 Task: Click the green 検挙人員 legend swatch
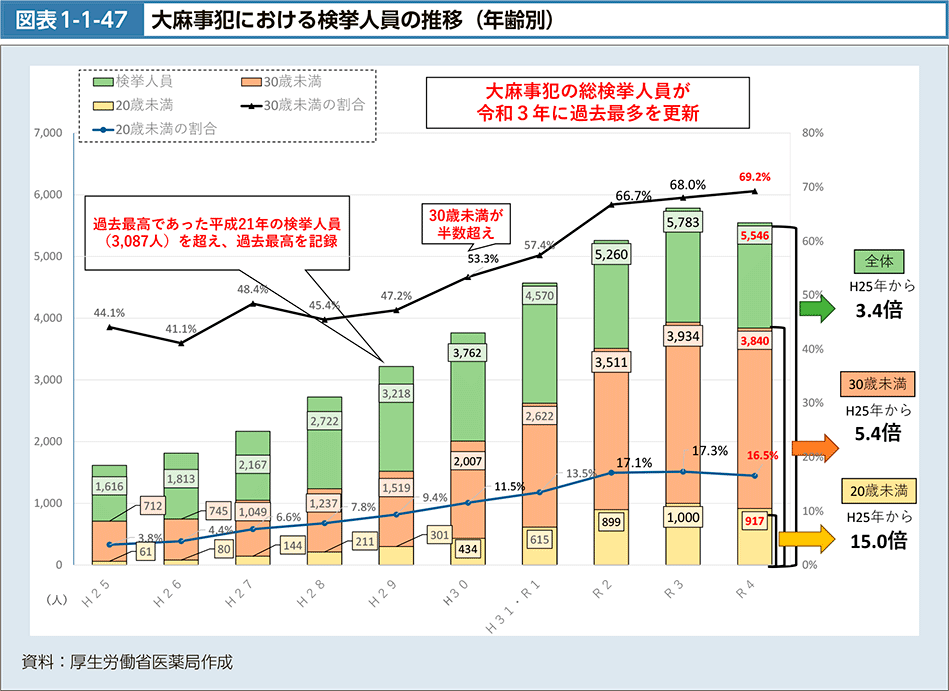[x=100, y=79]
